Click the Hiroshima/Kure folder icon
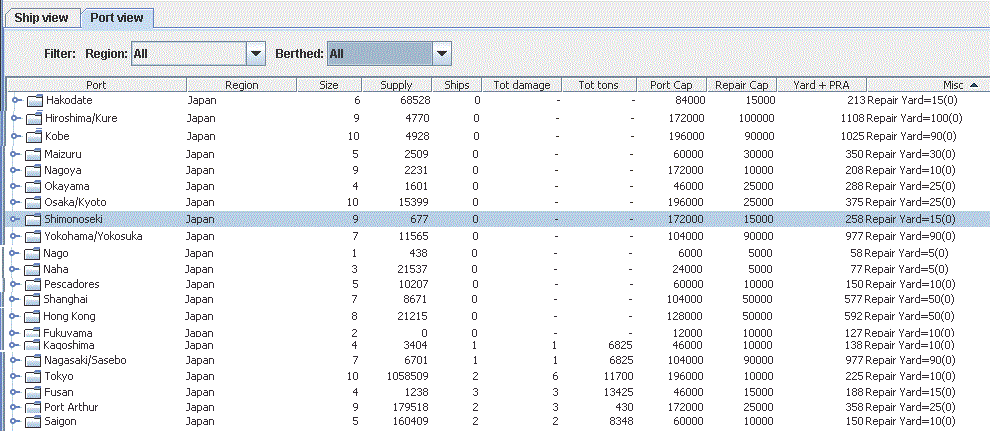Image resolution: width=990 pixels, height=439 pixels. [x=34, y=118]
